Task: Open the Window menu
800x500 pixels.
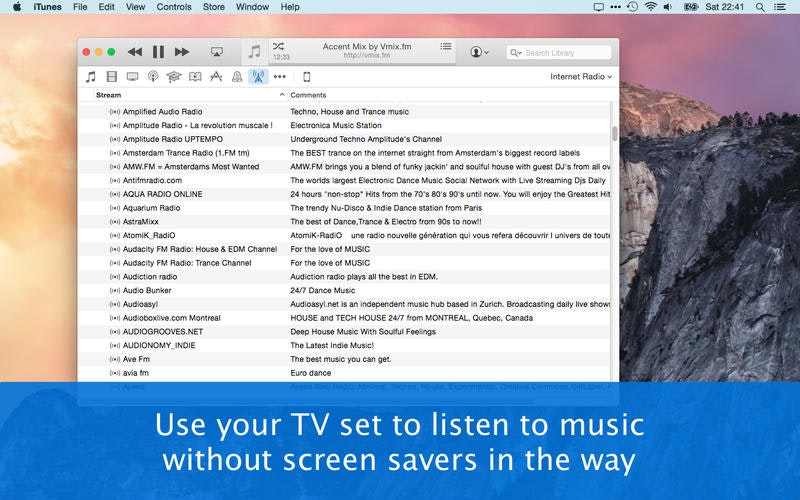Action: coord(253,7)
